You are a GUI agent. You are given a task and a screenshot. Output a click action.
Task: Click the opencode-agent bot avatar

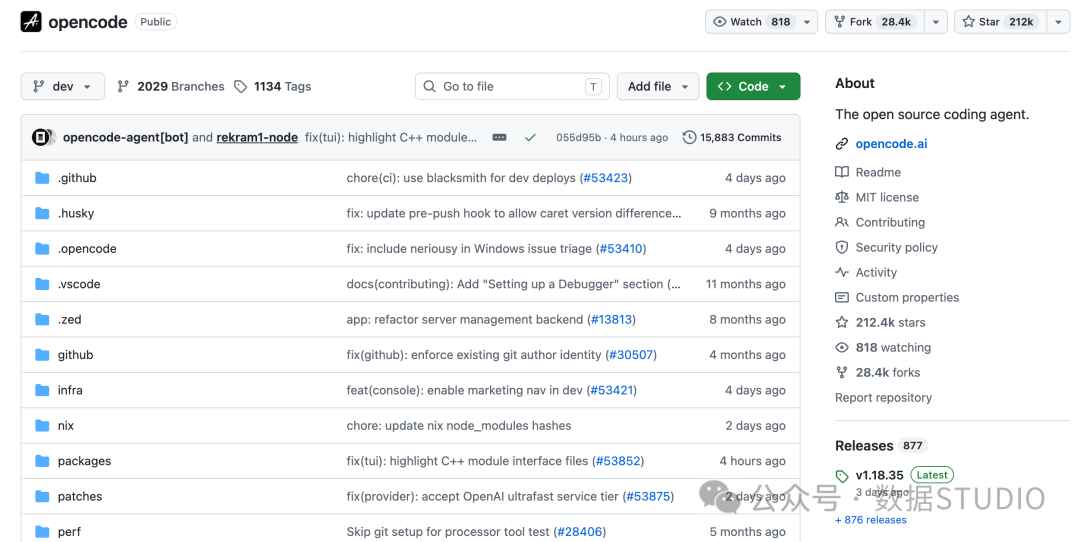tap(41, 137)
